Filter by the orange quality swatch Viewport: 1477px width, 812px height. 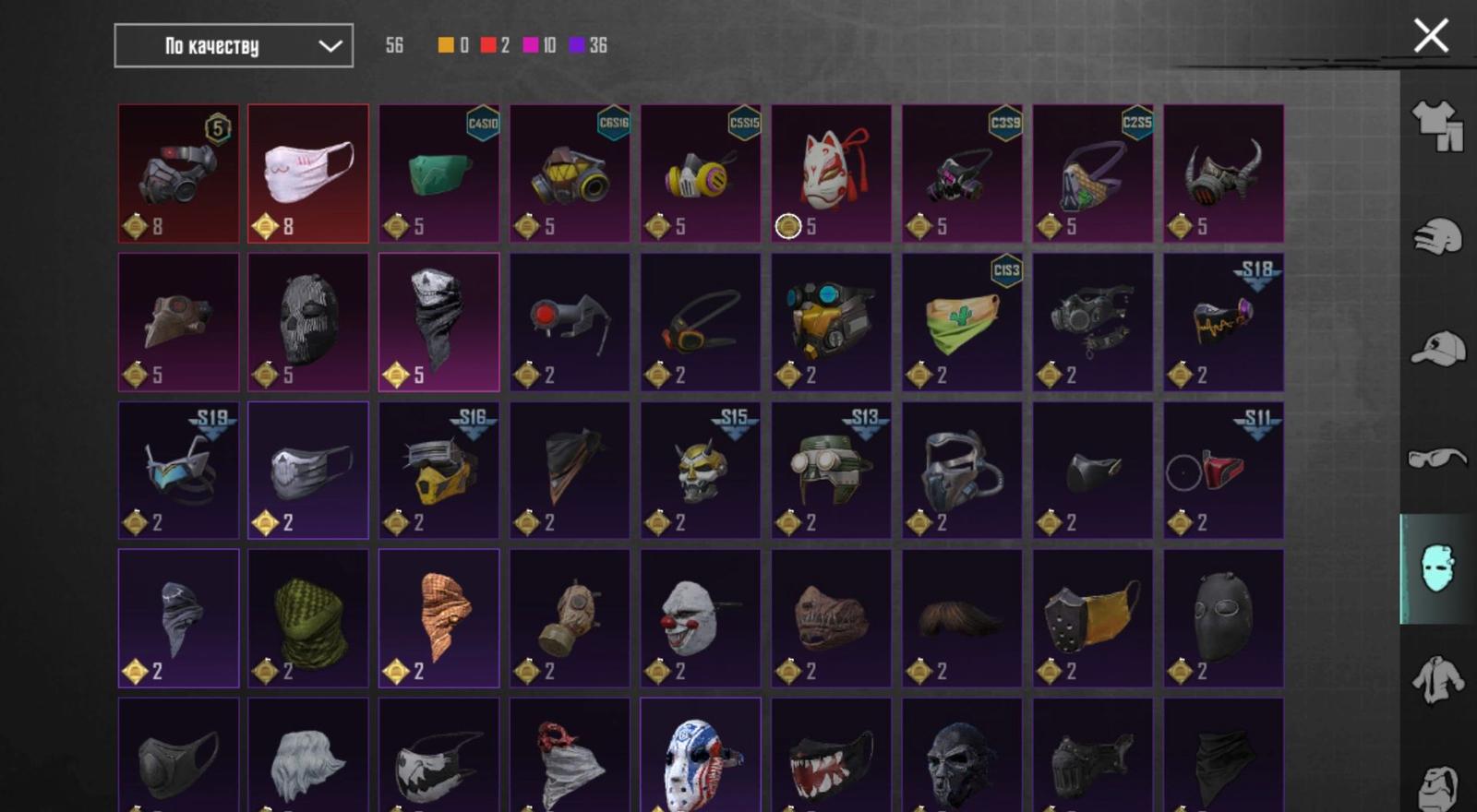coord(446,45)
